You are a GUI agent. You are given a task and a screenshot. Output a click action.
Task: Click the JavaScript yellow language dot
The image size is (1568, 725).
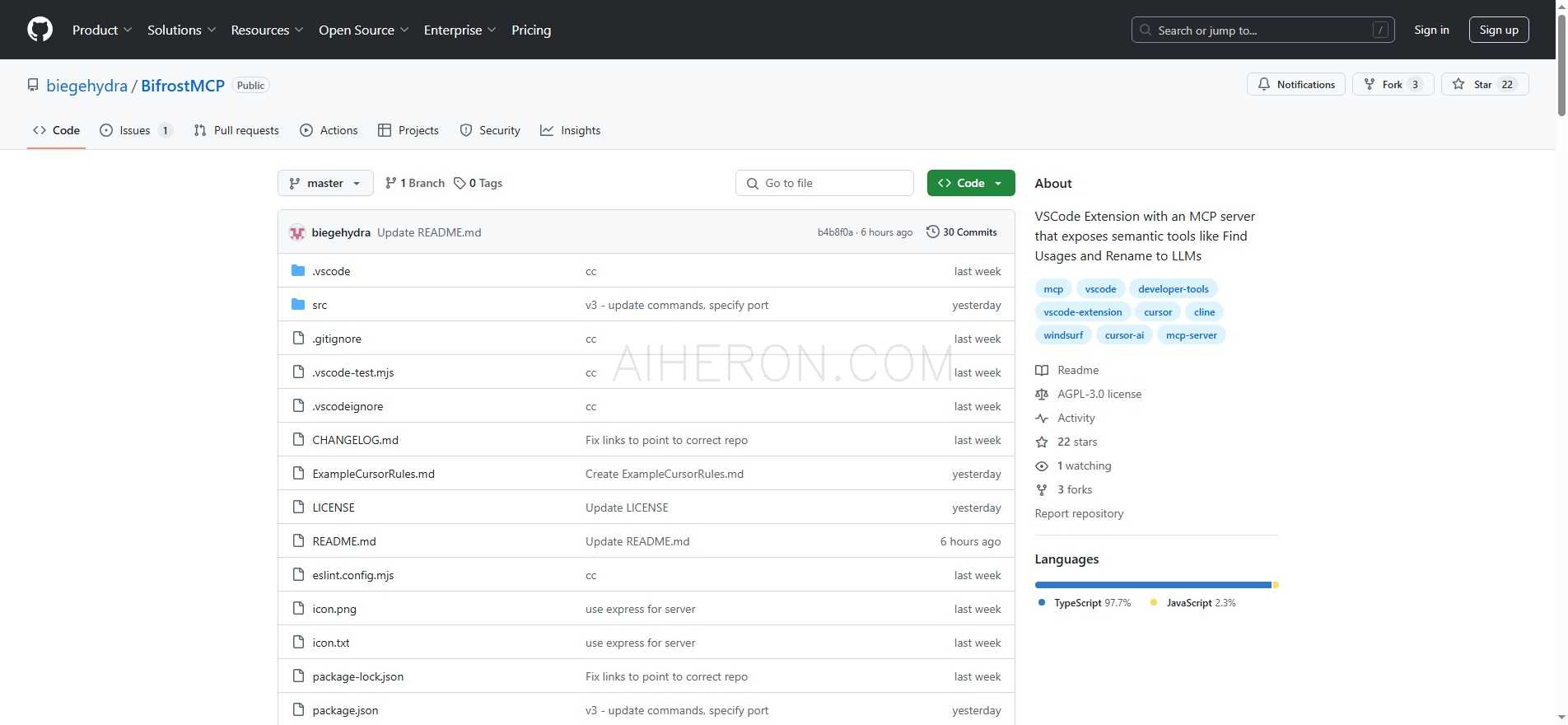point(1154,602)
